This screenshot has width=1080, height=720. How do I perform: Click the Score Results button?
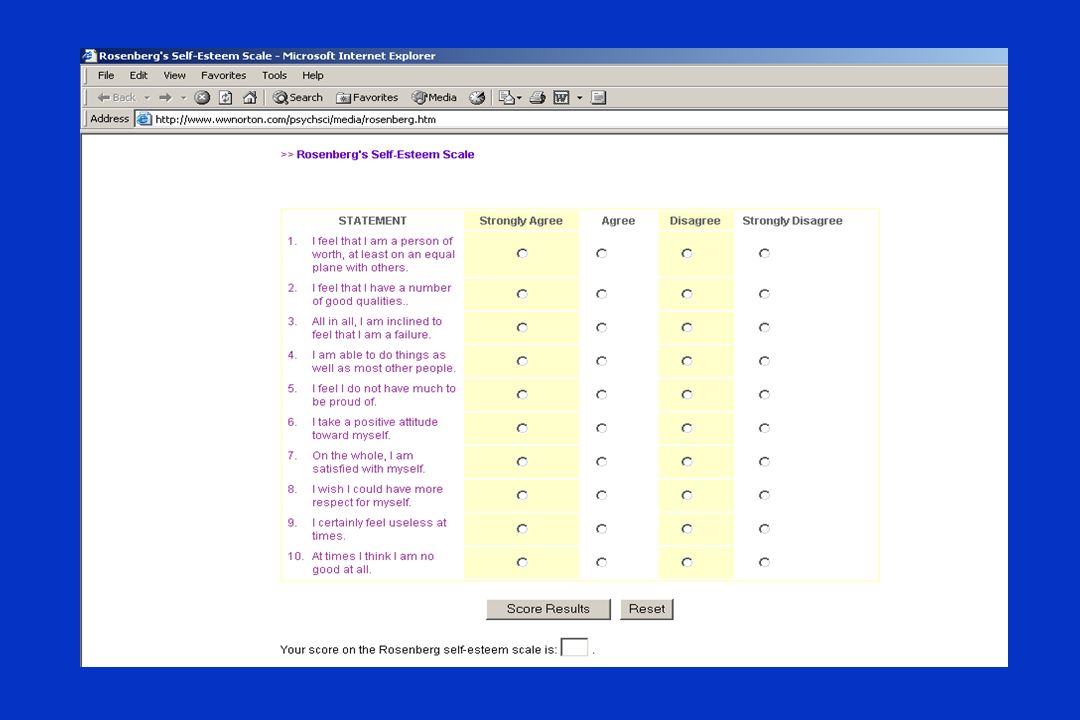click(x=548, y=609)
